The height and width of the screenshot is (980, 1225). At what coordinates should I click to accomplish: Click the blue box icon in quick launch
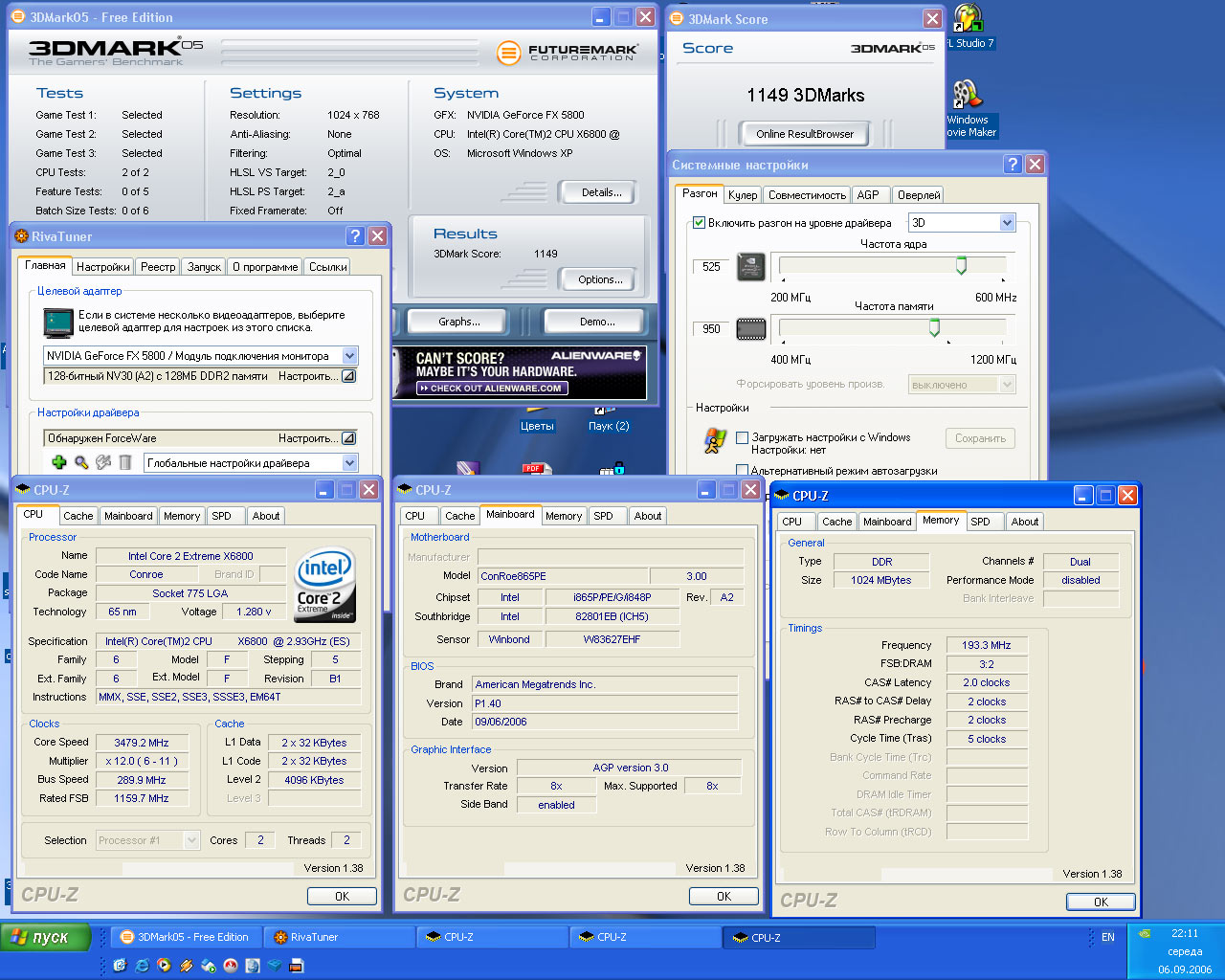pyautogui.click(x=275, y=966)
